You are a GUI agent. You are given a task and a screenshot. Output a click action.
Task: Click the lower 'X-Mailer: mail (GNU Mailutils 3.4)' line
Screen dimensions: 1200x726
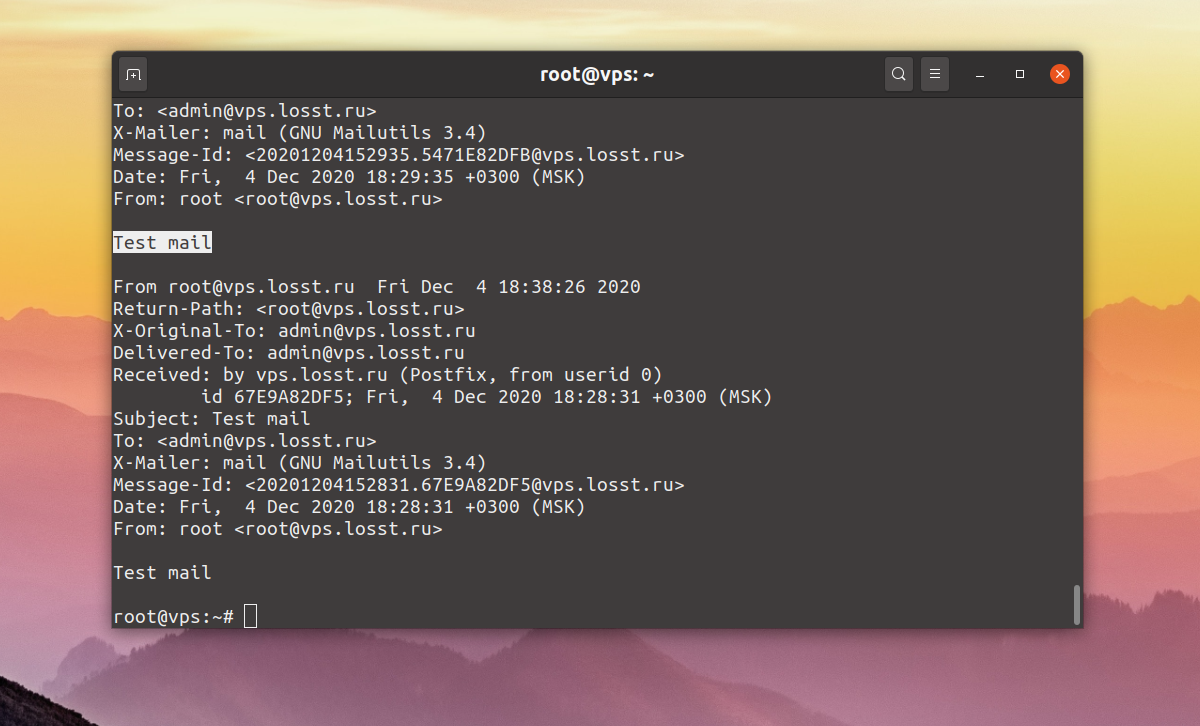(300, 463)
